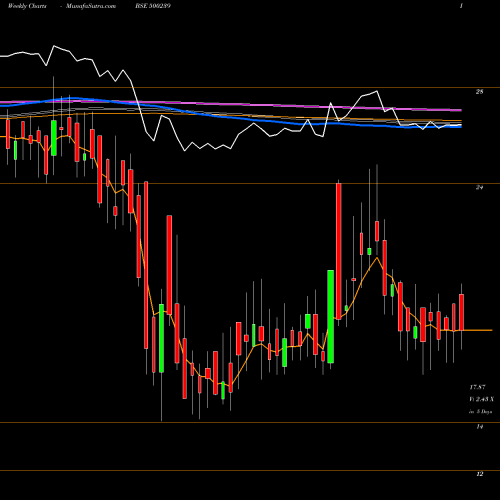Click the '14' price axis label

[x=479, y=427]
